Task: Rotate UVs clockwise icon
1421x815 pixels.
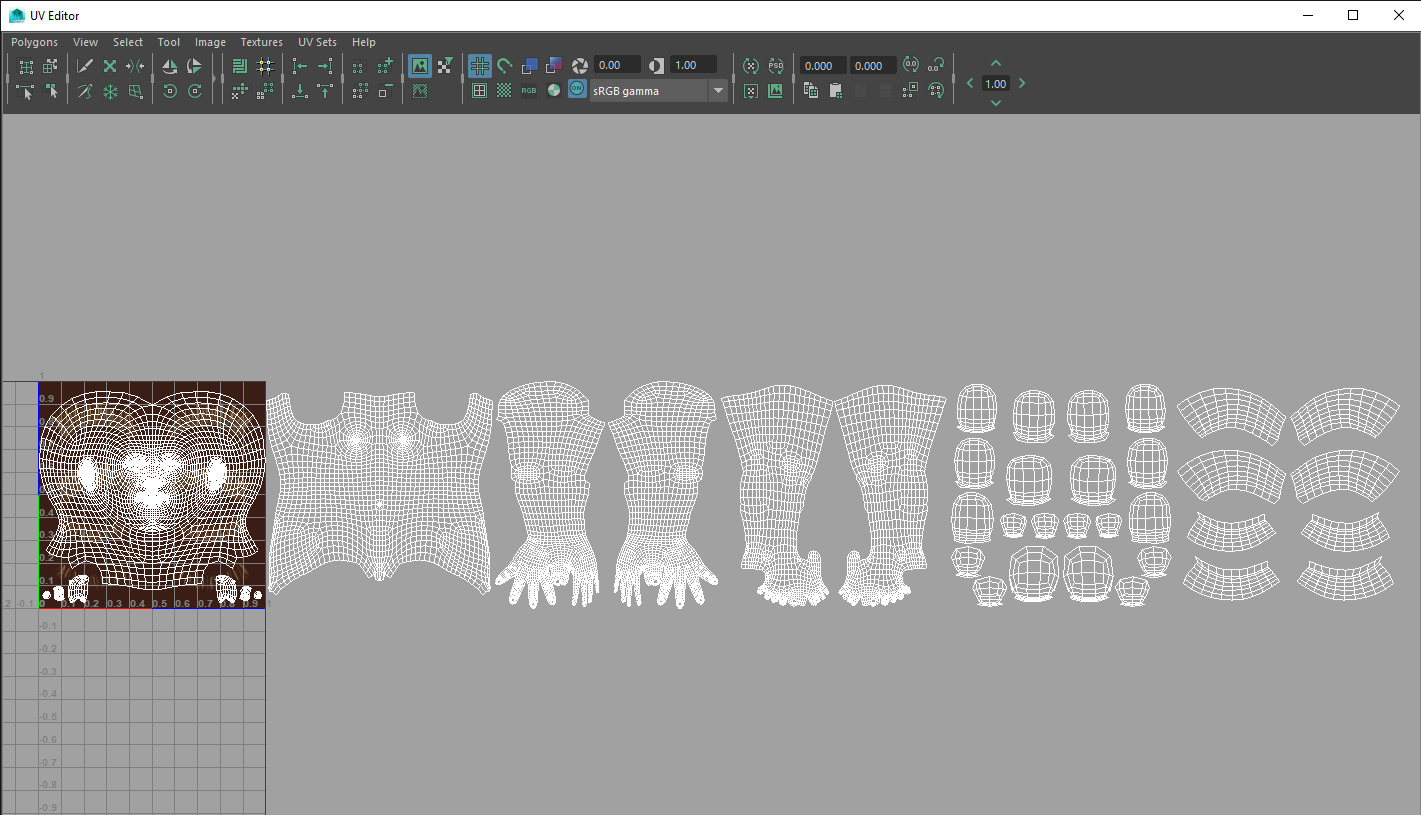Action: pos(194,91)
